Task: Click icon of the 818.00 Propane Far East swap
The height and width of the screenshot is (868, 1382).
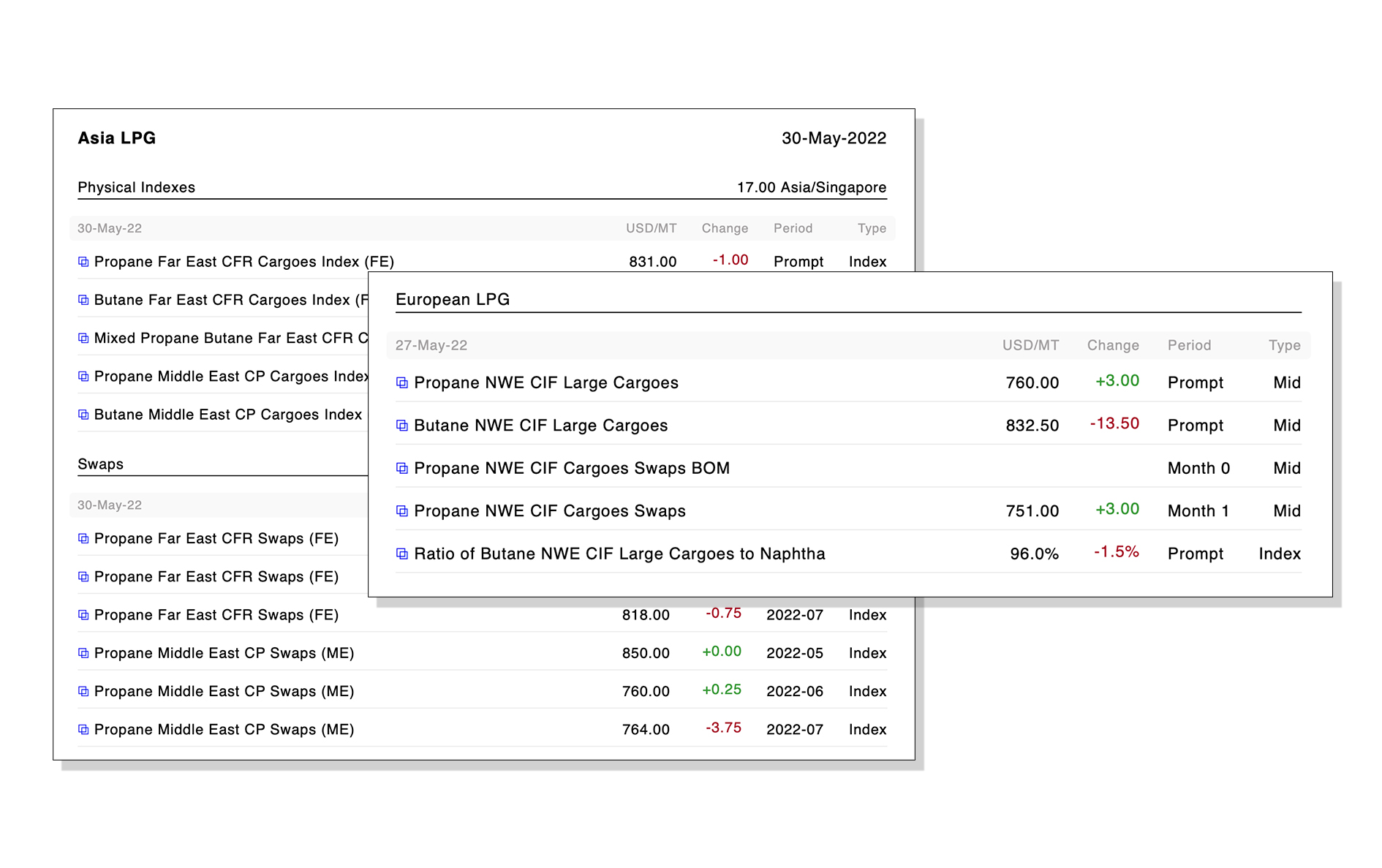Action: 83,615
